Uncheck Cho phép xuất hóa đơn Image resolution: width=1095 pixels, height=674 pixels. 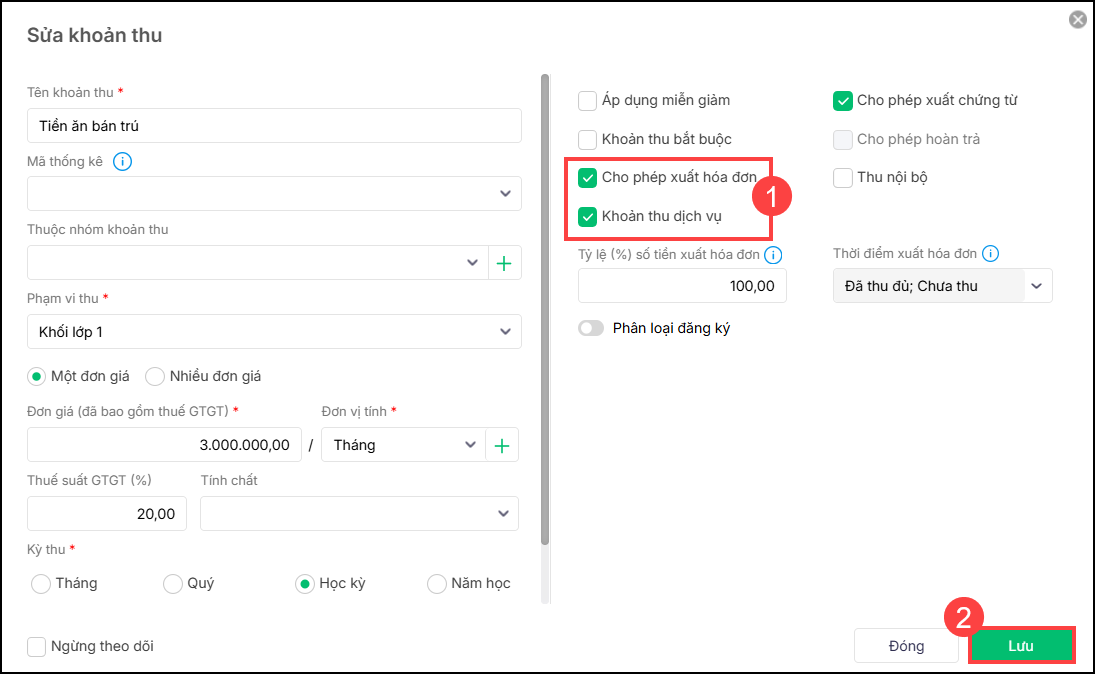point(588,178)
